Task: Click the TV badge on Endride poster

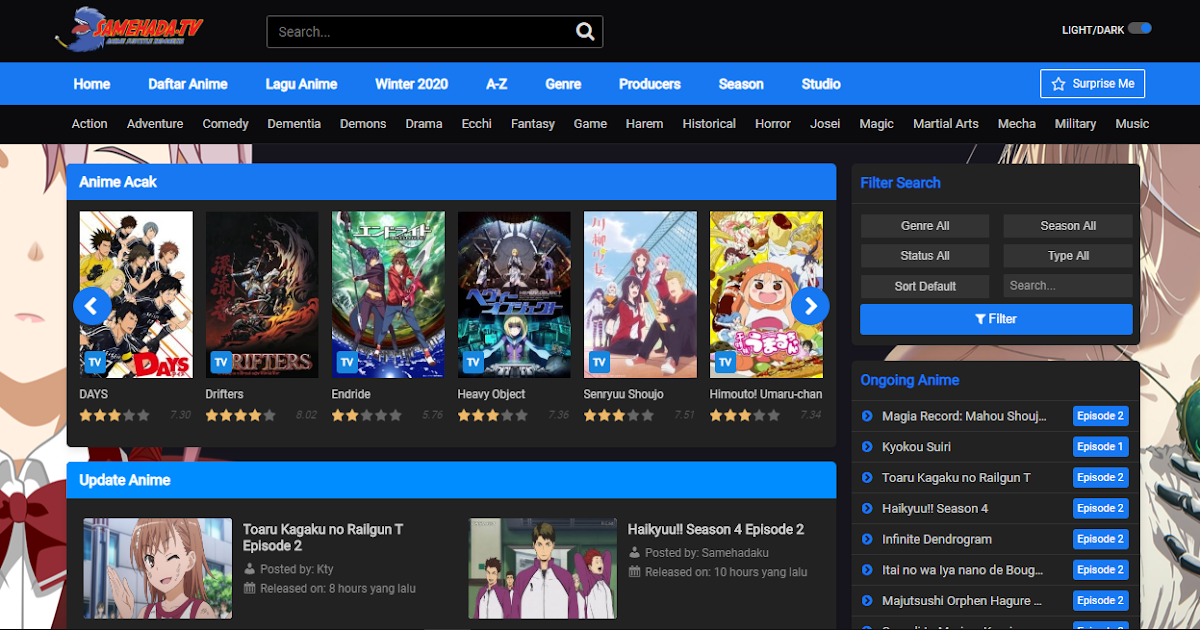Action: point(347,362)
